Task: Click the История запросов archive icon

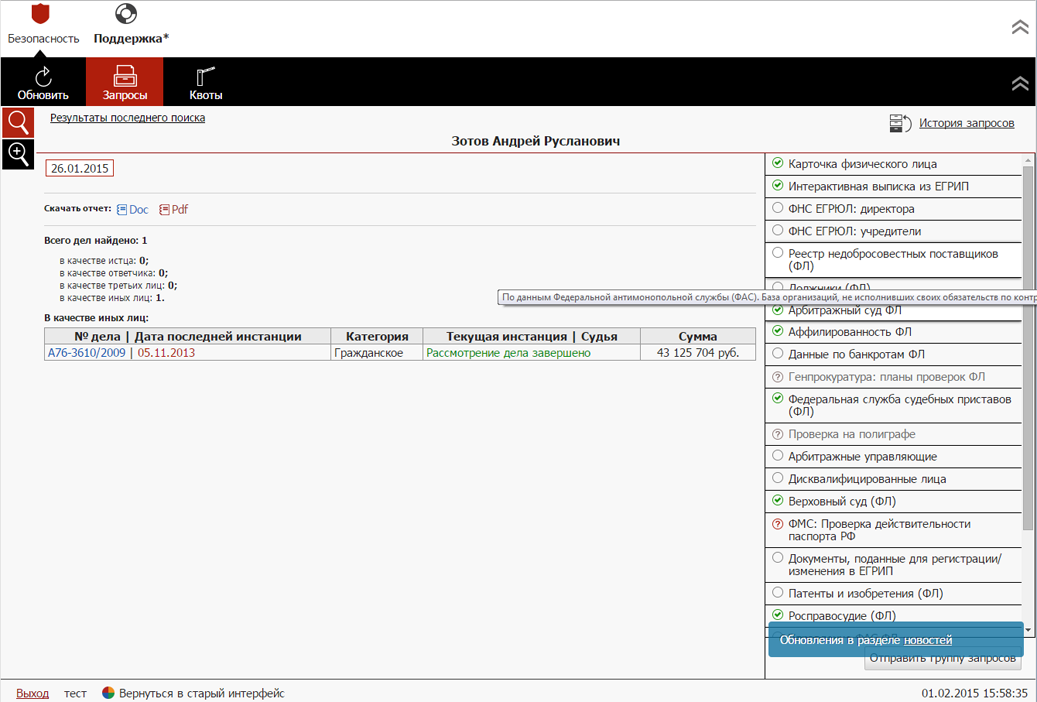Action: coord(901,123)
